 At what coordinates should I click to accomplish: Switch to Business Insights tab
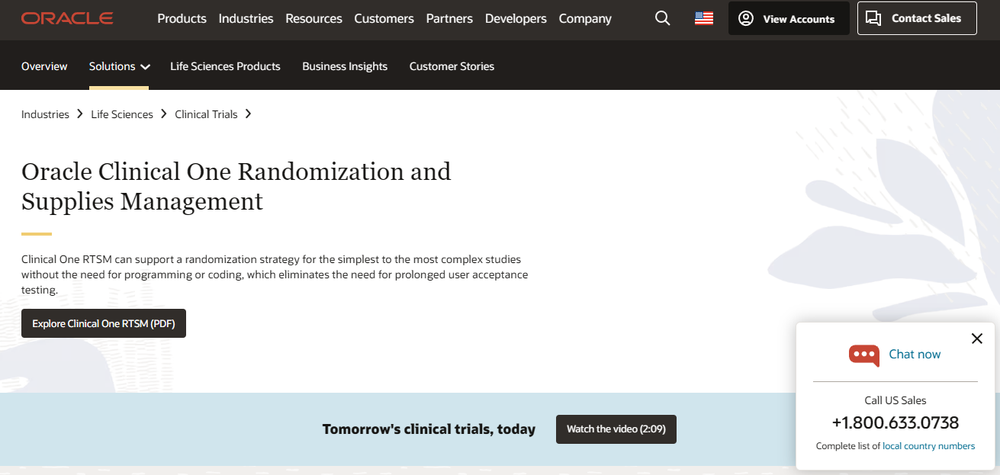click(x=344, y=66)
